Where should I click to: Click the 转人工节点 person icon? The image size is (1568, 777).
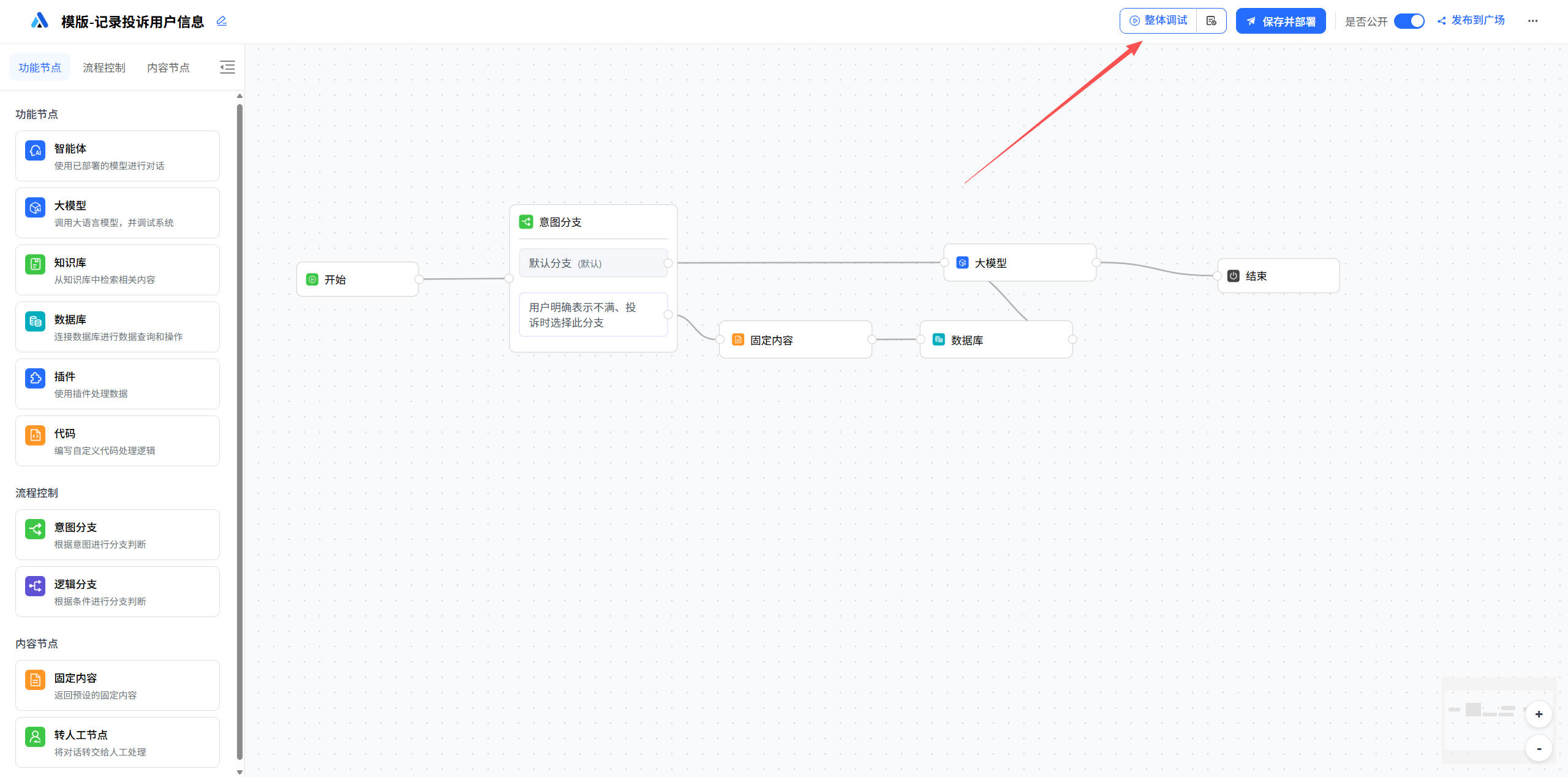coord(35,737)
